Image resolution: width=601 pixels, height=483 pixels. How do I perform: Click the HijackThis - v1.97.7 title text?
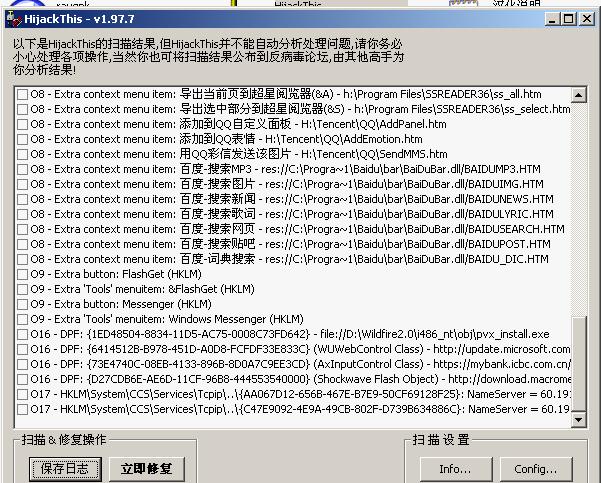click(x=79, y=19)
